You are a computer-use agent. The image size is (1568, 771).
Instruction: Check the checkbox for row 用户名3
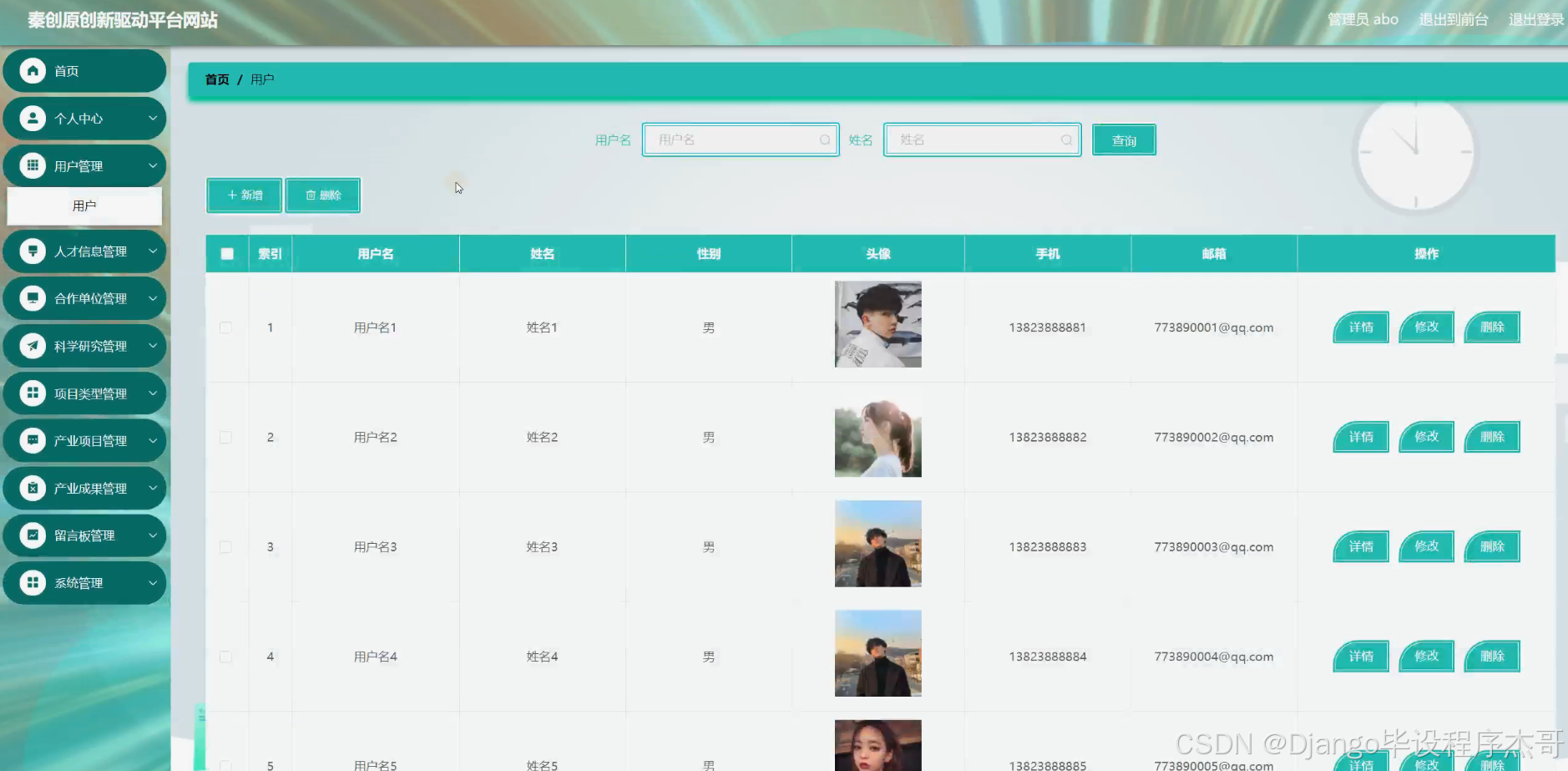click(225, 547)
